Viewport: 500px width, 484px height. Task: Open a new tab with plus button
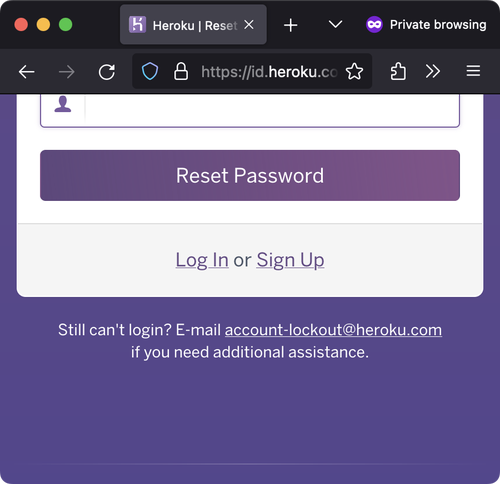click(291, 25)
